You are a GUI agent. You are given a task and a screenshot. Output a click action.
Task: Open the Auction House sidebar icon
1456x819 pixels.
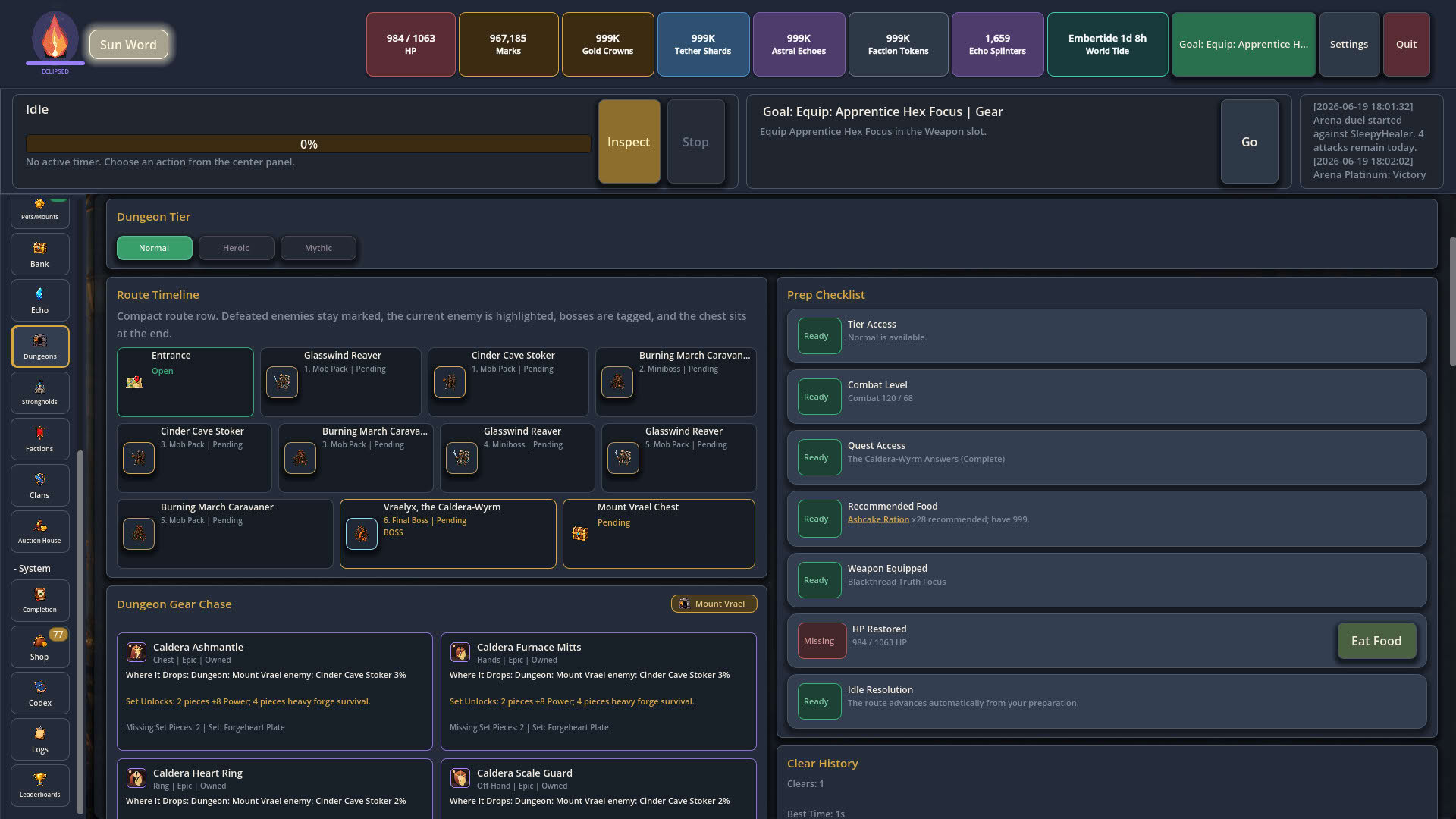click(x=40, y=532)
